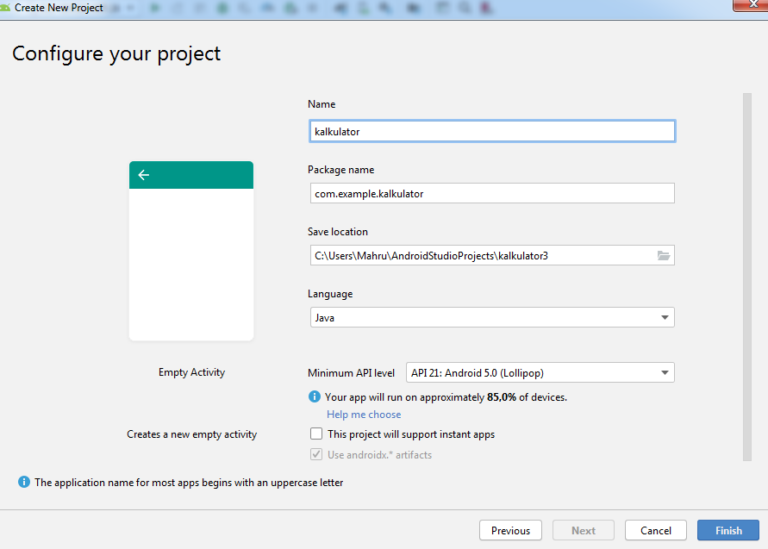Go back with the Previous button

pos(510,530)
